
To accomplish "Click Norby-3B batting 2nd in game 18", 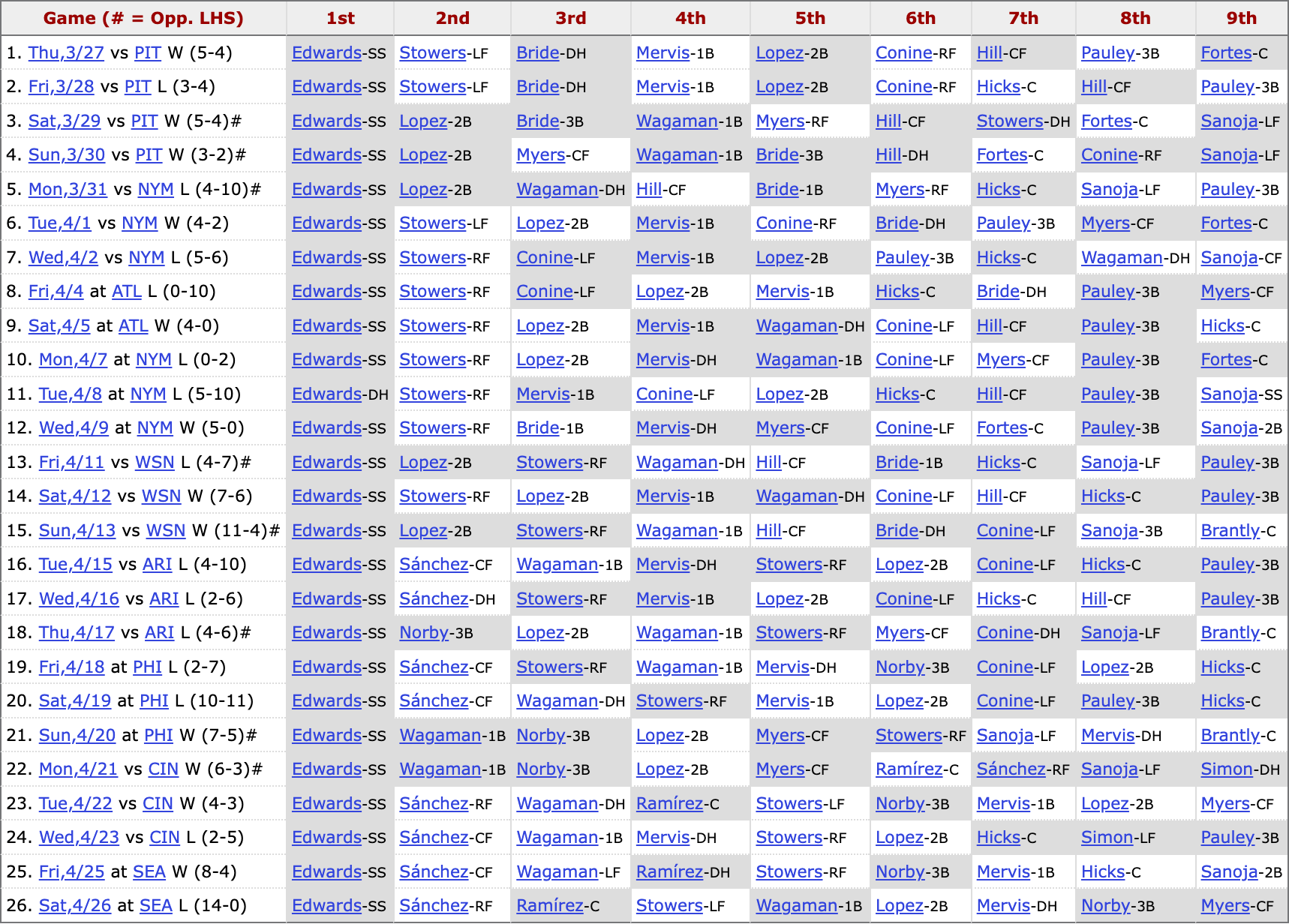I will tap(436, 633).
